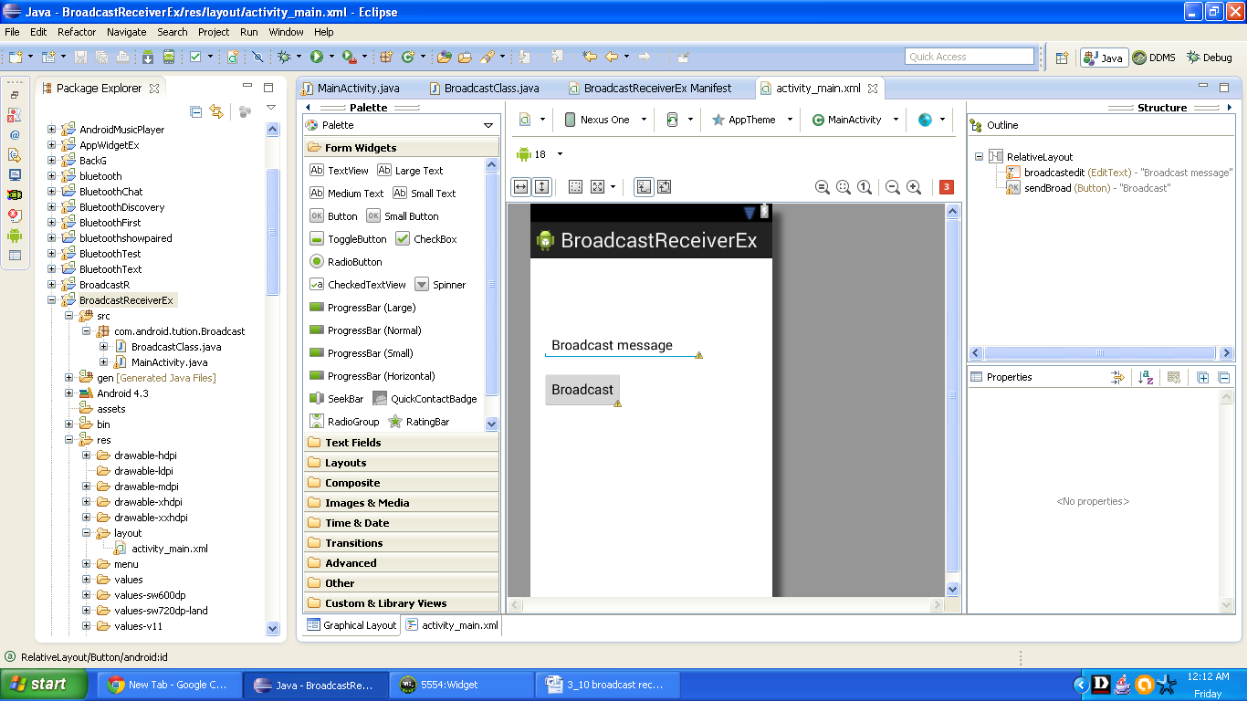Click the Debug bug icon in toolbar
The image size is (1247, 701).
[284, 57]
